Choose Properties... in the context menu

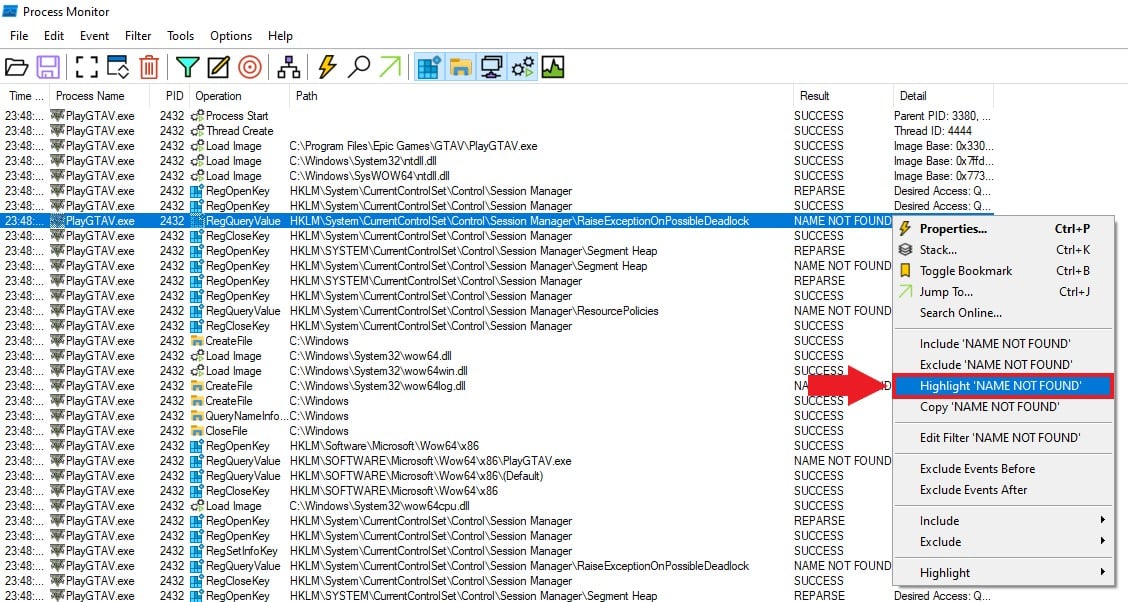(1004, 229)
